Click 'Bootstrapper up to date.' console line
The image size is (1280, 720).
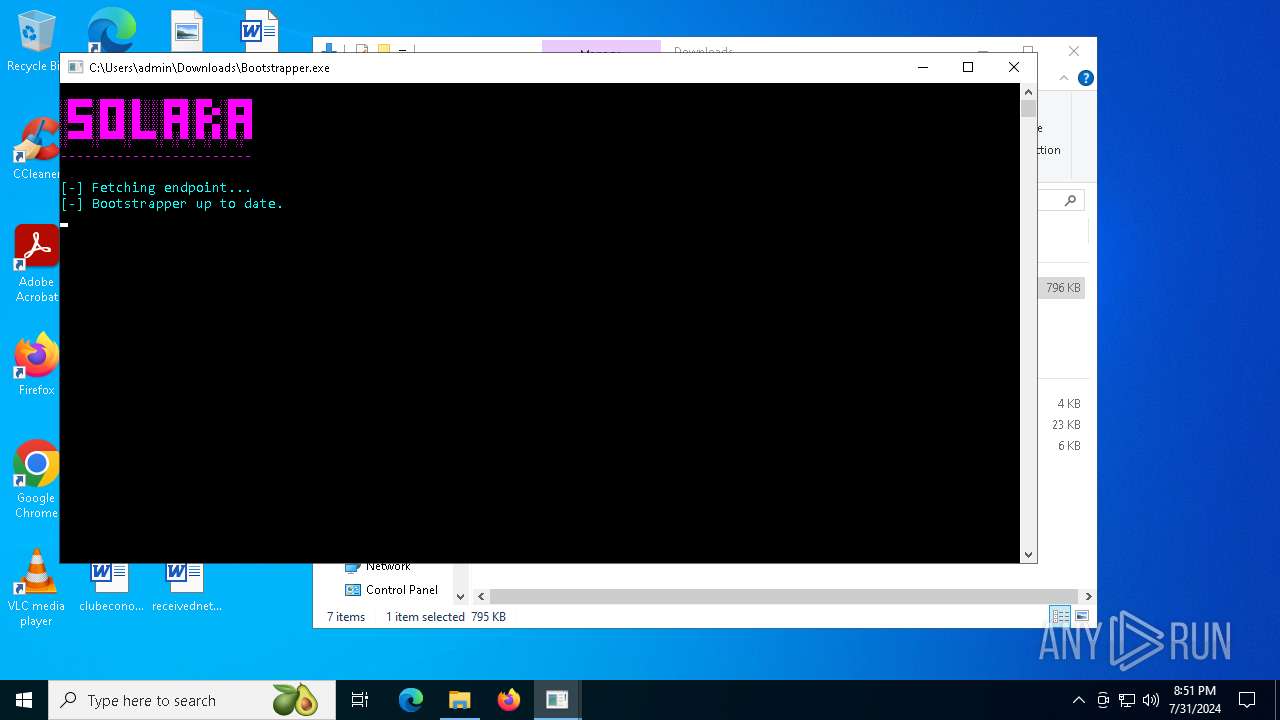pyautogui.click(x=187, y=203)
